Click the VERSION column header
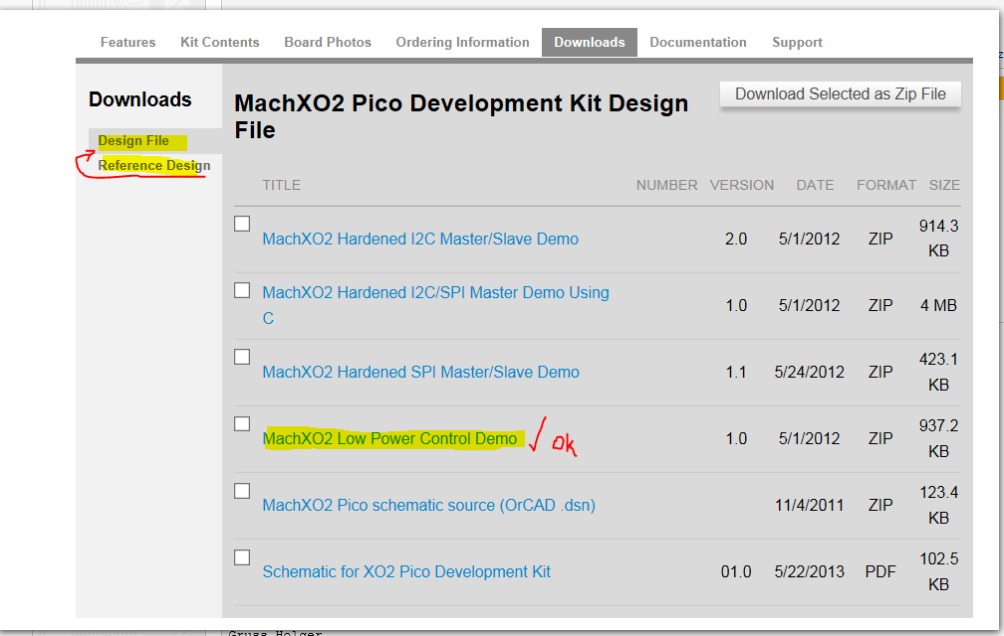Image resolution: width=1004 pixels, height=636 pixels. point(741,185)
